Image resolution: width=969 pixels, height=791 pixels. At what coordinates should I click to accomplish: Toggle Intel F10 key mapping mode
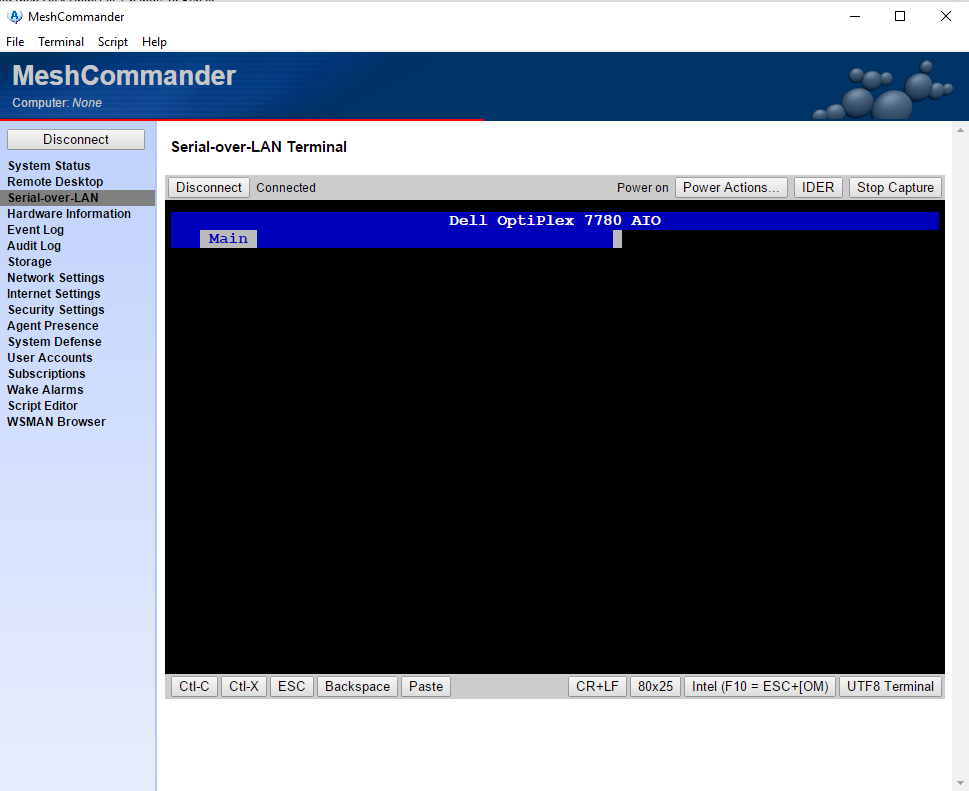pyautogui.click(x=760, y=687)
